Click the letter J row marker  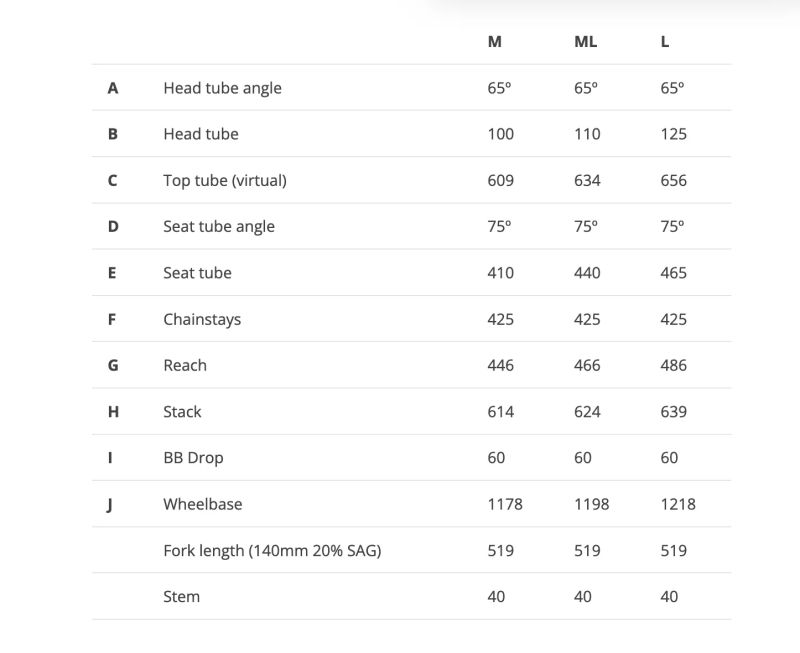(x=110, y=505)
